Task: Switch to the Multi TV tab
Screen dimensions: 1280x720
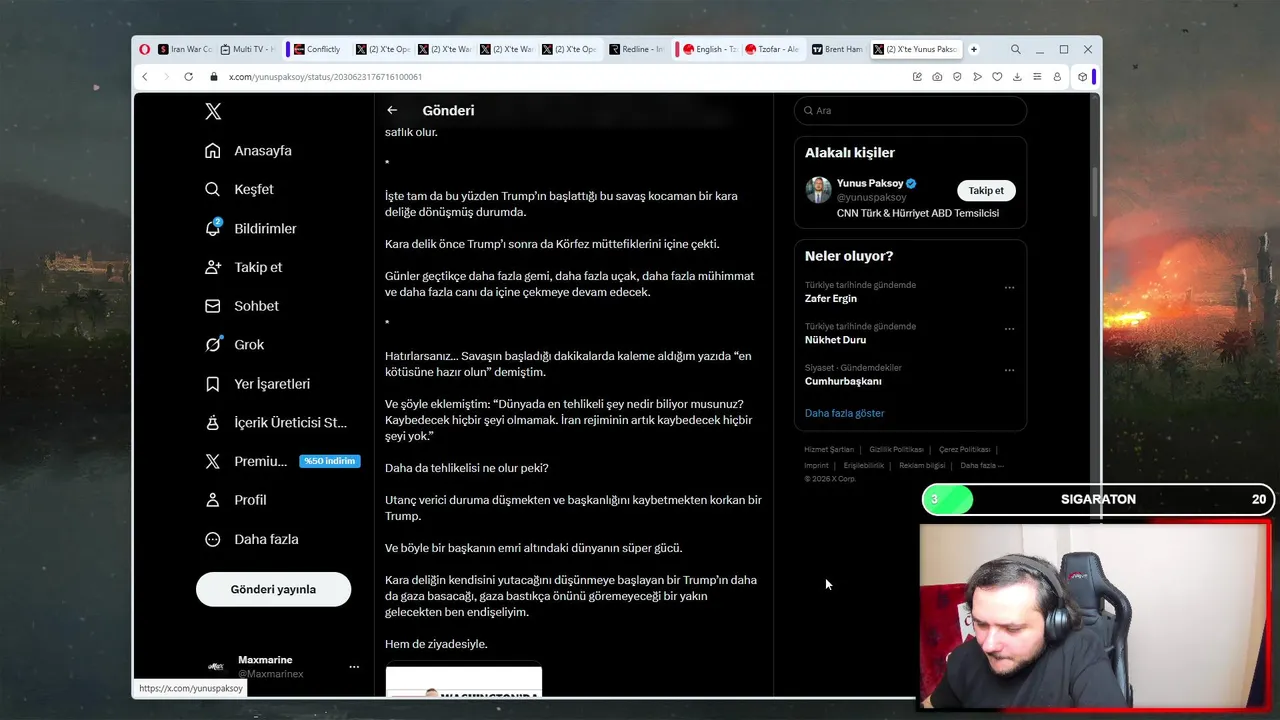Action: pos(246,49)
